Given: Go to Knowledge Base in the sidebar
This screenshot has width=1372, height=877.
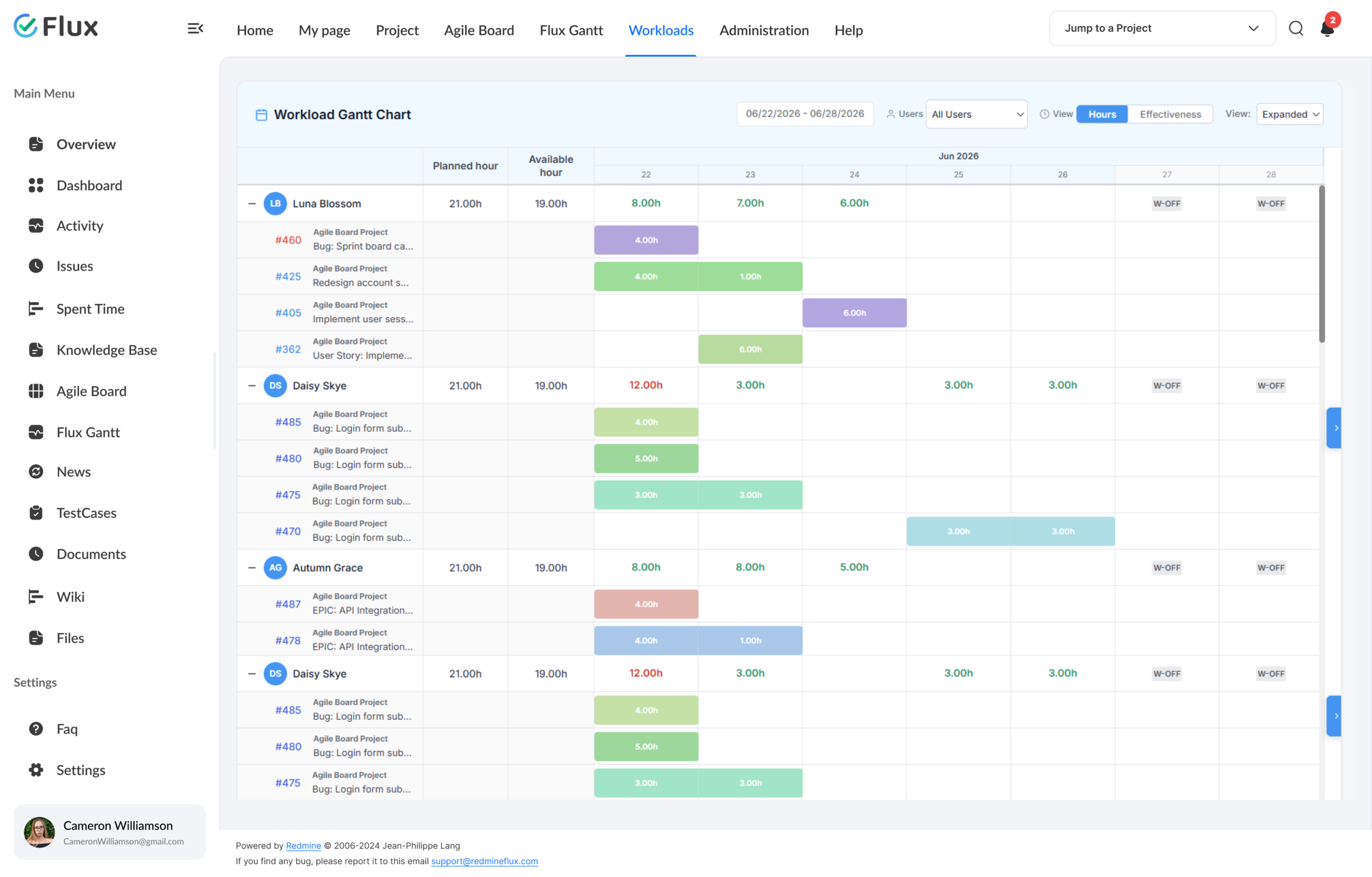Looking at the screenshot, I should 107,350.
